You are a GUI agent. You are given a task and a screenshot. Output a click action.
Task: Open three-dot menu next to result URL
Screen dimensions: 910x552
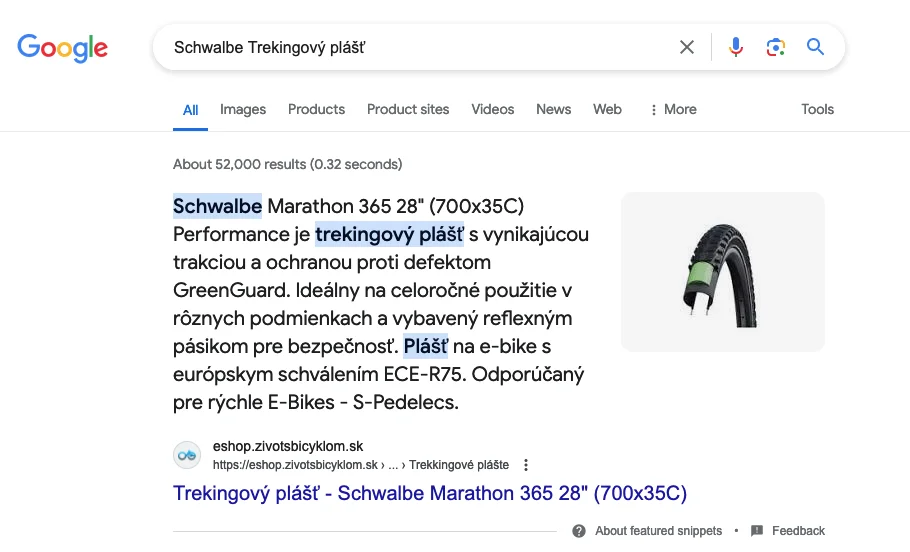pyautogui.click(x=526, y=465)
